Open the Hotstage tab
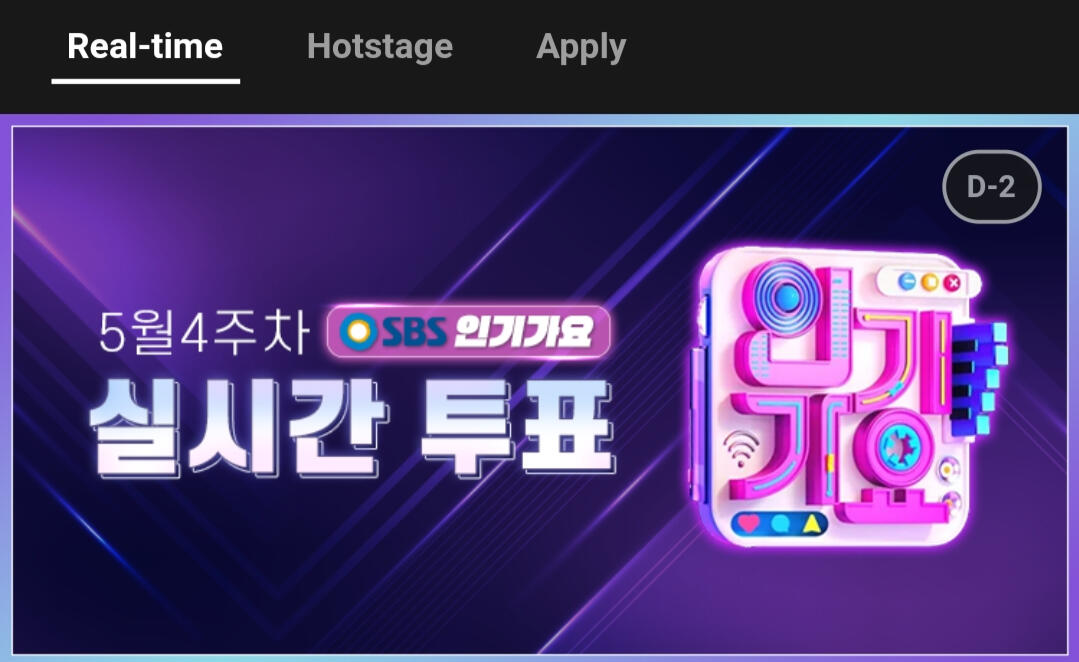The image size is (1079, 662). pos(380,47)
